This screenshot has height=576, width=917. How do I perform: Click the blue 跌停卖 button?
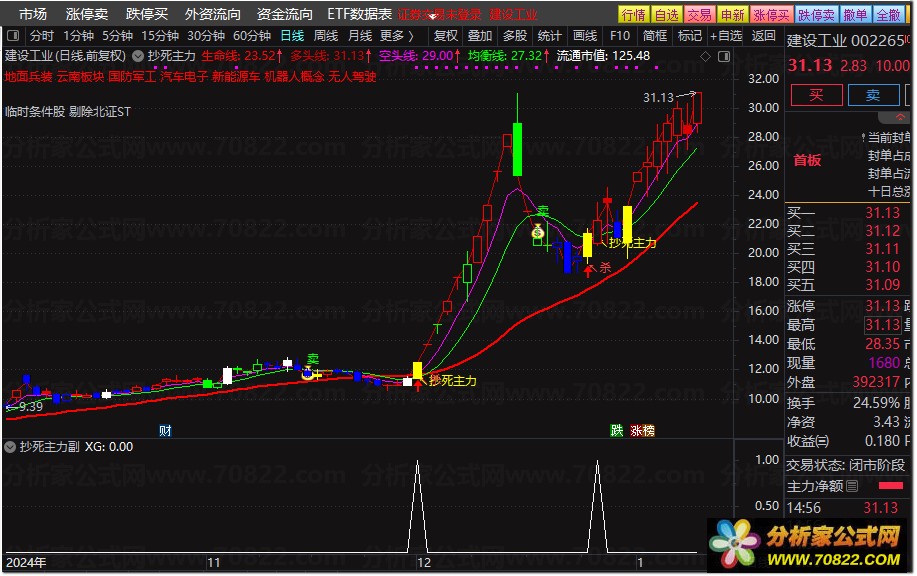(x=816, y=15)
